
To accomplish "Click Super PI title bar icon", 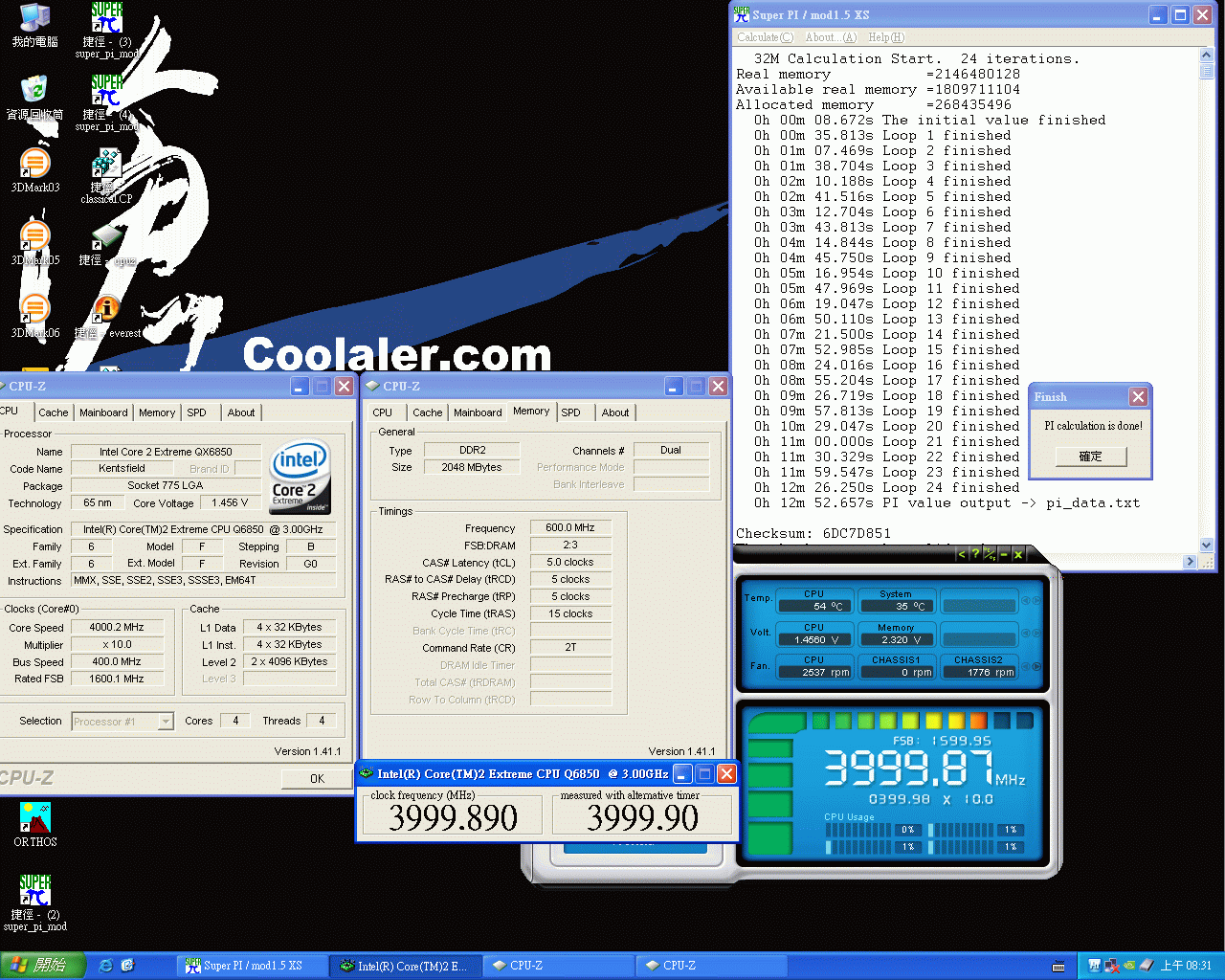I will click(742, 14).
